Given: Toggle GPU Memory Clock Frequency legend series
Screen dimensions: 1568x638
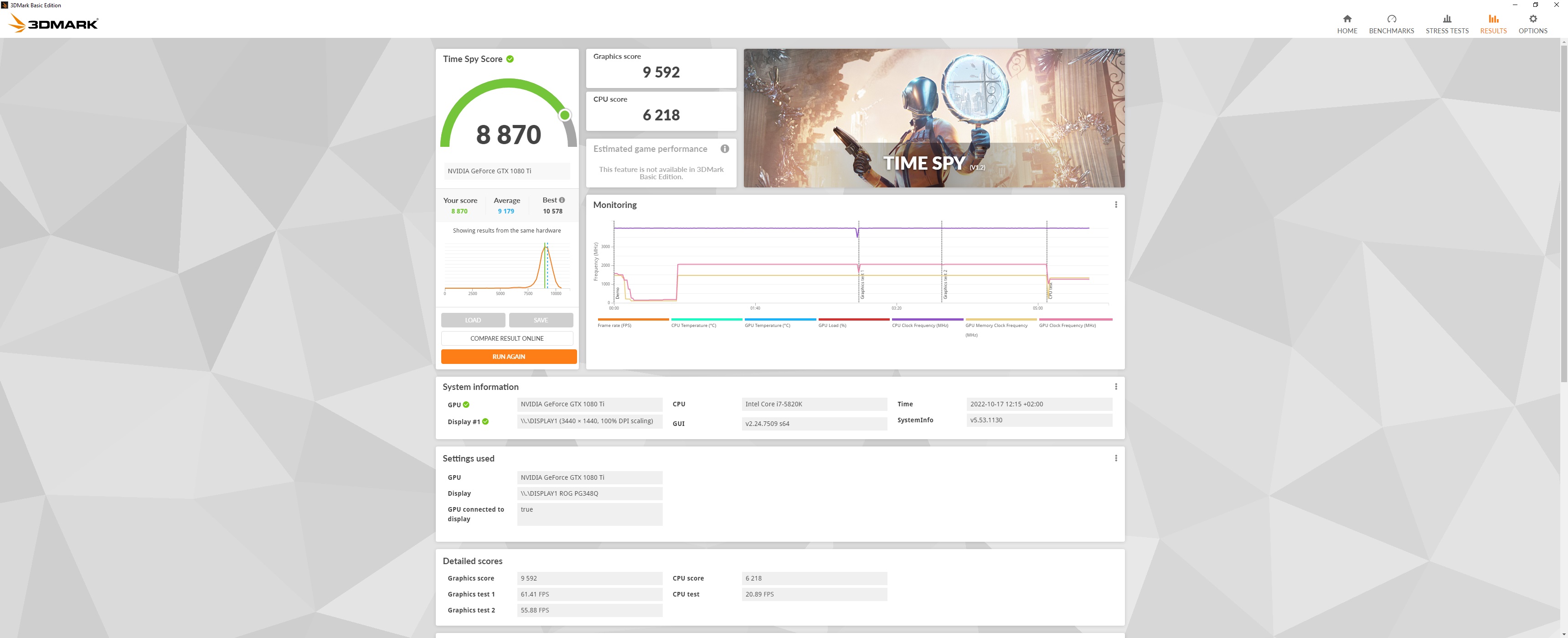Looking at the screenshot, I should [1001, 327].
